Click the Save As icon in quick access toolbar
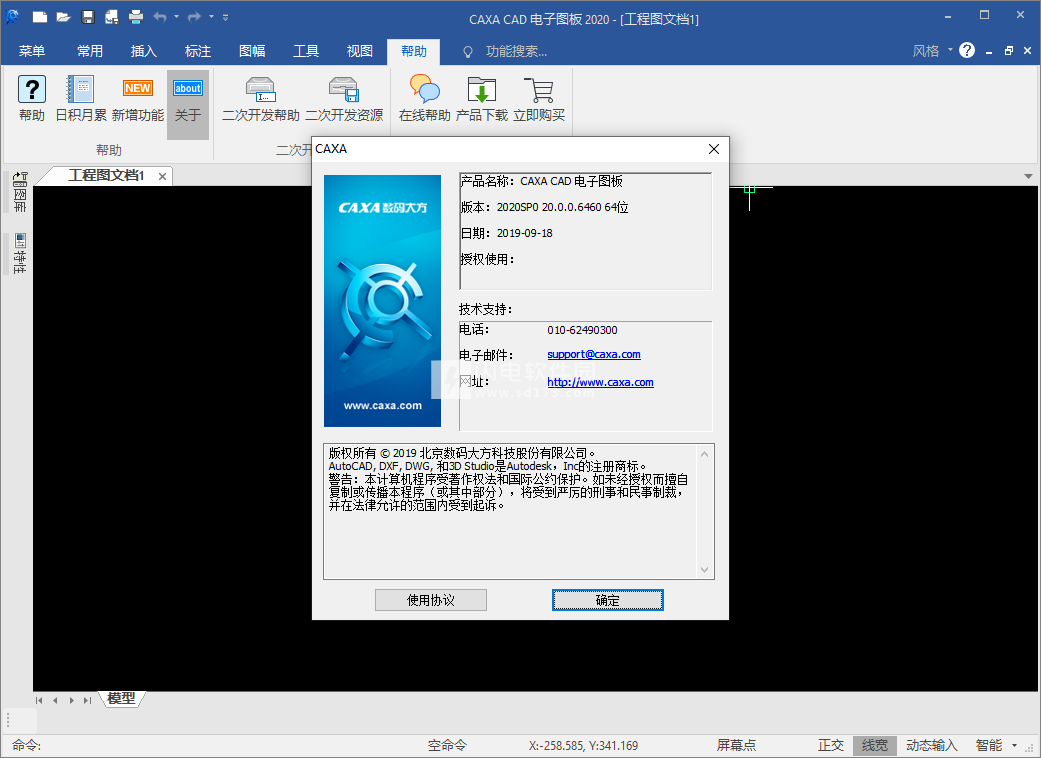The height and width of the screenshot is (758, 1041). pyautogui.click(x=112, y=17)
